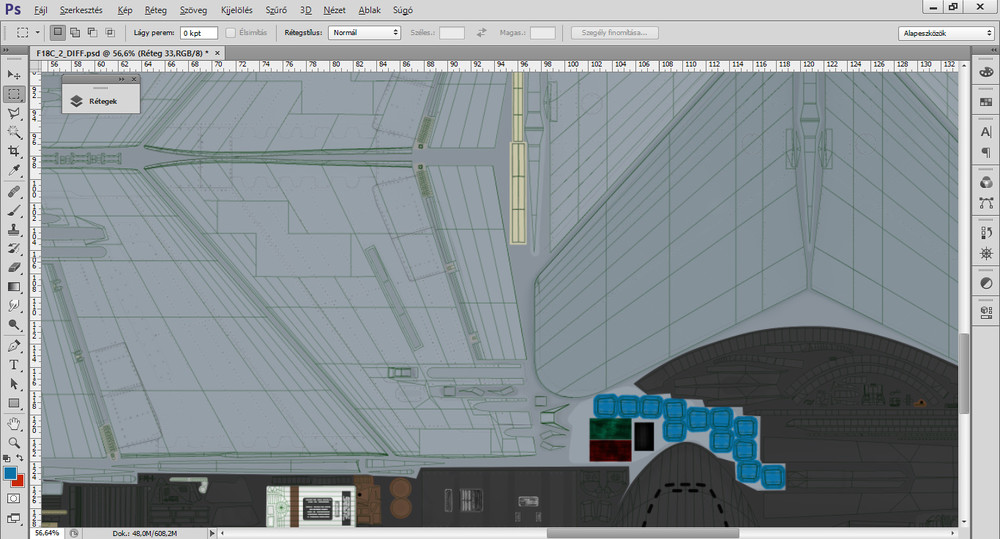Screen dimensions: 1000x539
Task: Select the History Brush tool
Action: (x=14, y=249)
